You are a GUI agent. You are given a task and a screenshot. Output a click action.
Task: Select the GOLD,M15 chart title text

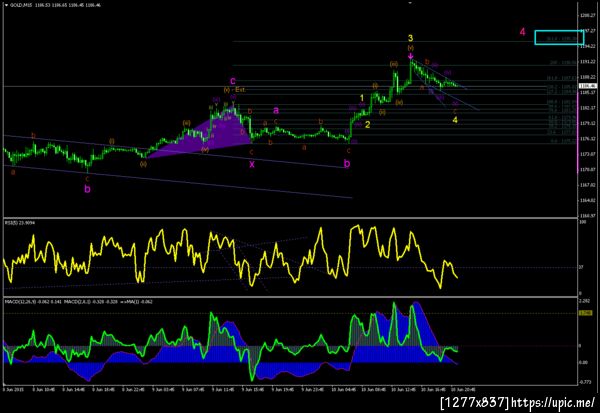tap(20, 5)
